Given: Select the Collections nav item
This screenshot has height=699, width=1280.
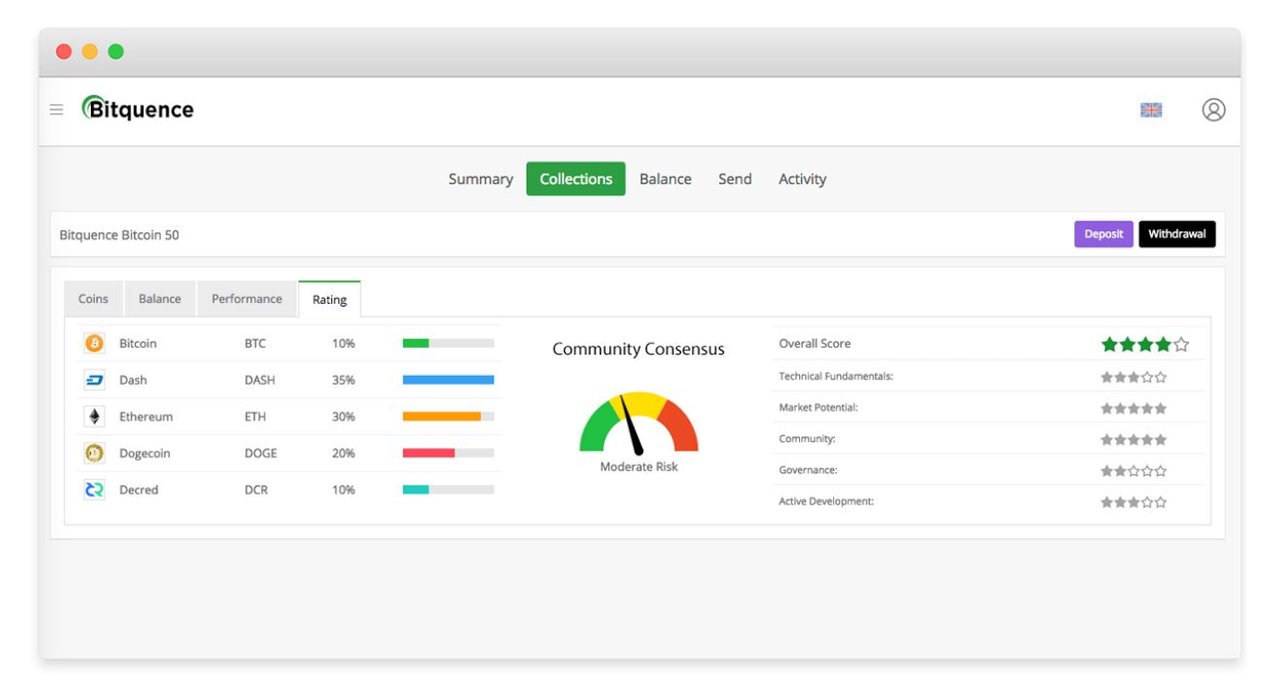Looking at the screenshot, I should (576, 179).
